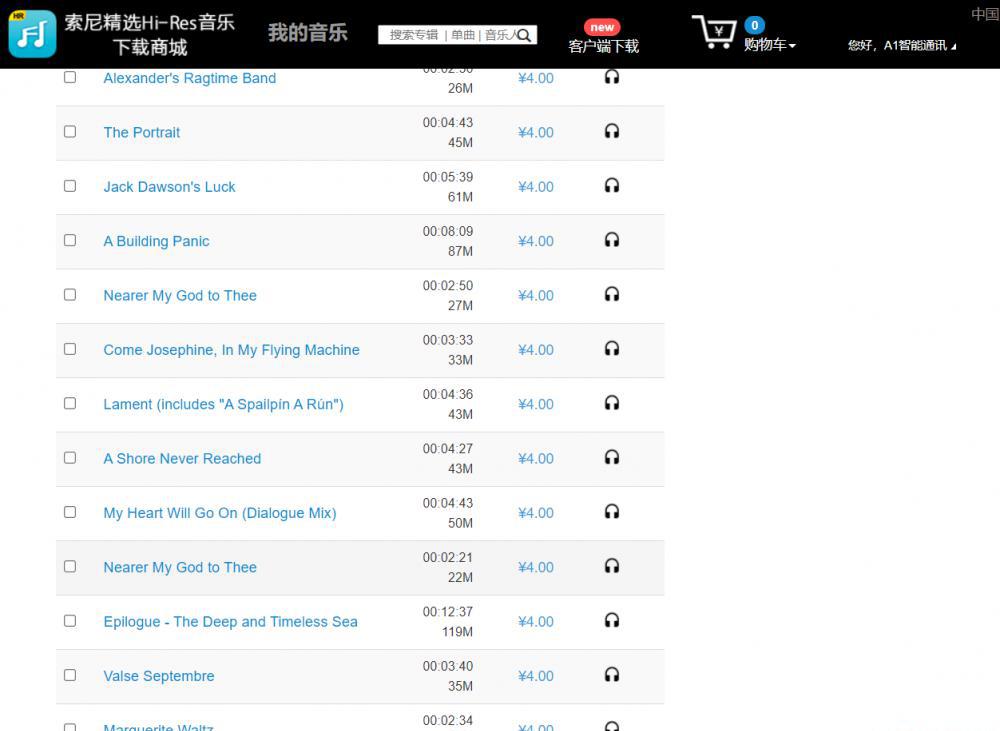Check the Valse Septembre checkbox

pyautogui.click(x=70, y=675)
